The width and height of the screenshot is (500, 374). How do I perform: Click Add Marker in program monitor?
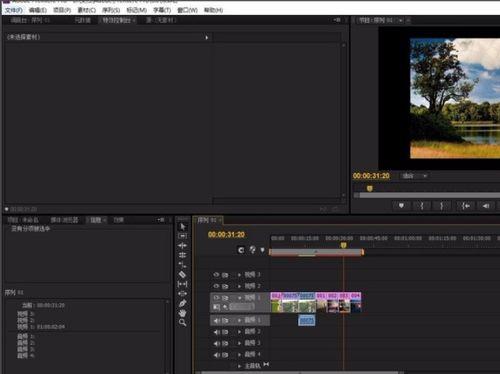click(401, 206)
